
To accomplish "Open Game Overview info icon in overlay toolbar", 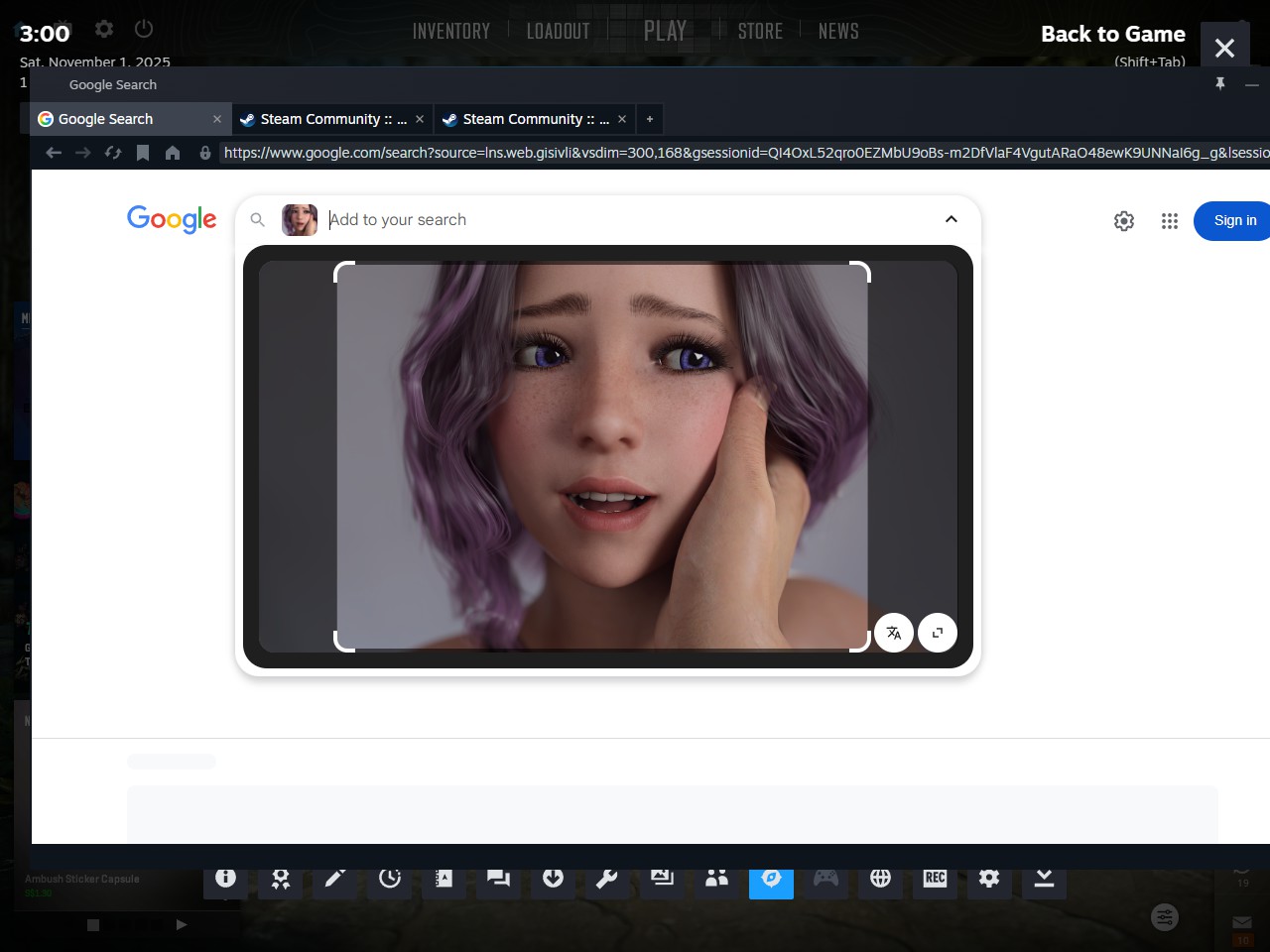I will point(225,878).
